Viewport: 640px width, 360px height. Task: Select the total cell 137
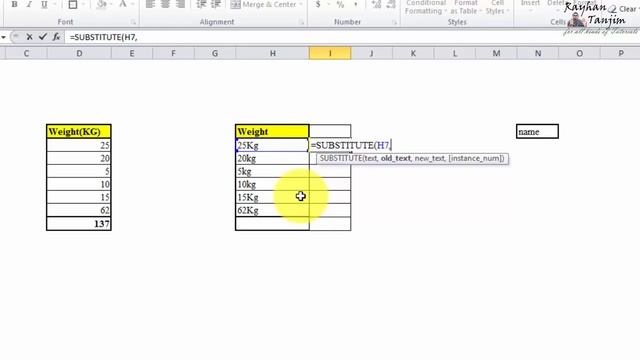click(x=79, y=224)
